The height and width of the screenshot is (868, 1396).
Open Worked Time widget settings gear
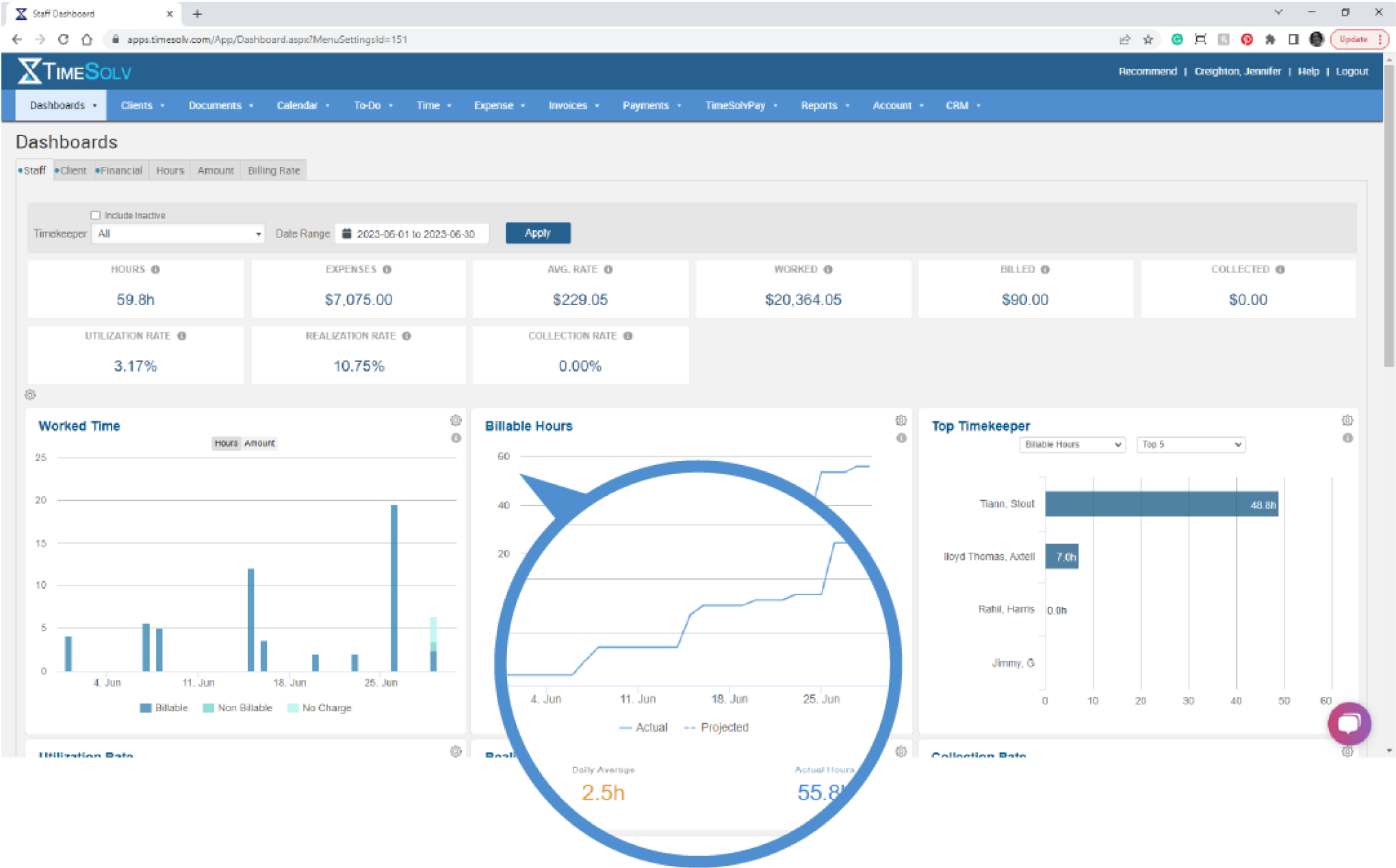(x=456, y=420)
